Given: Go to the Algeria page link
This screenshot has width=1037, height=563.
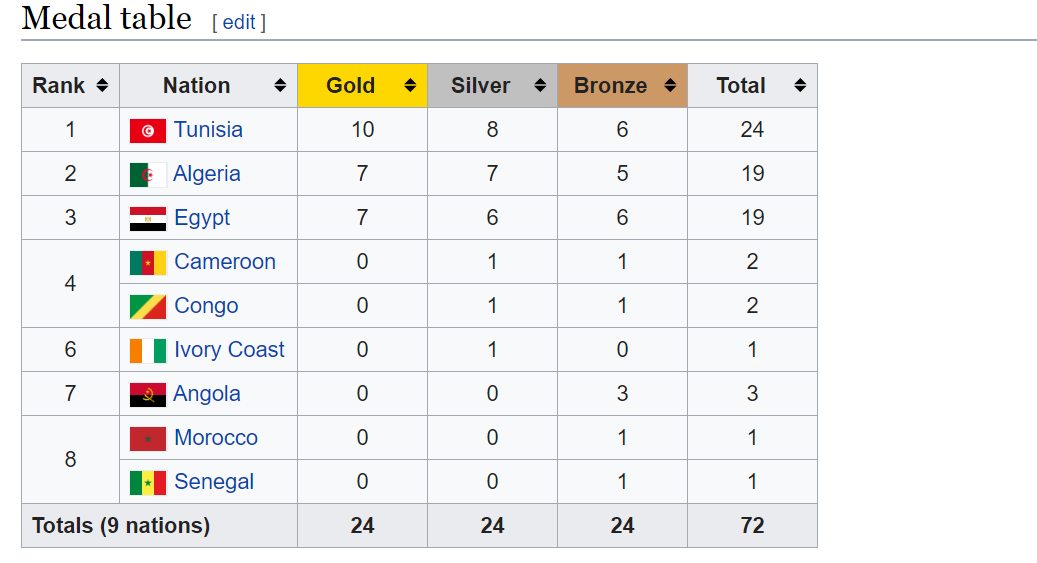Looking at the screenshot, I should pos(206,174).
